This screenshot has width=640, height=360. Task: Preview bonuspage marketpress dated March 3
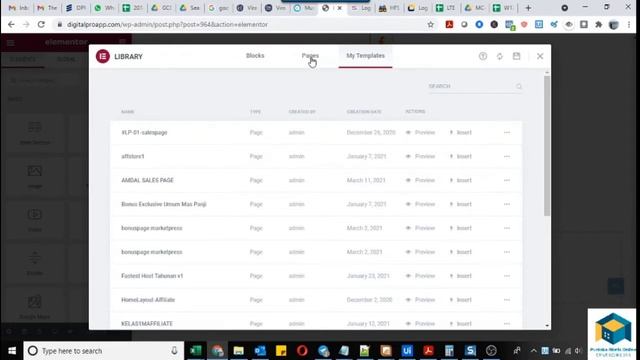pyautogui.click(x=420, y=228)
